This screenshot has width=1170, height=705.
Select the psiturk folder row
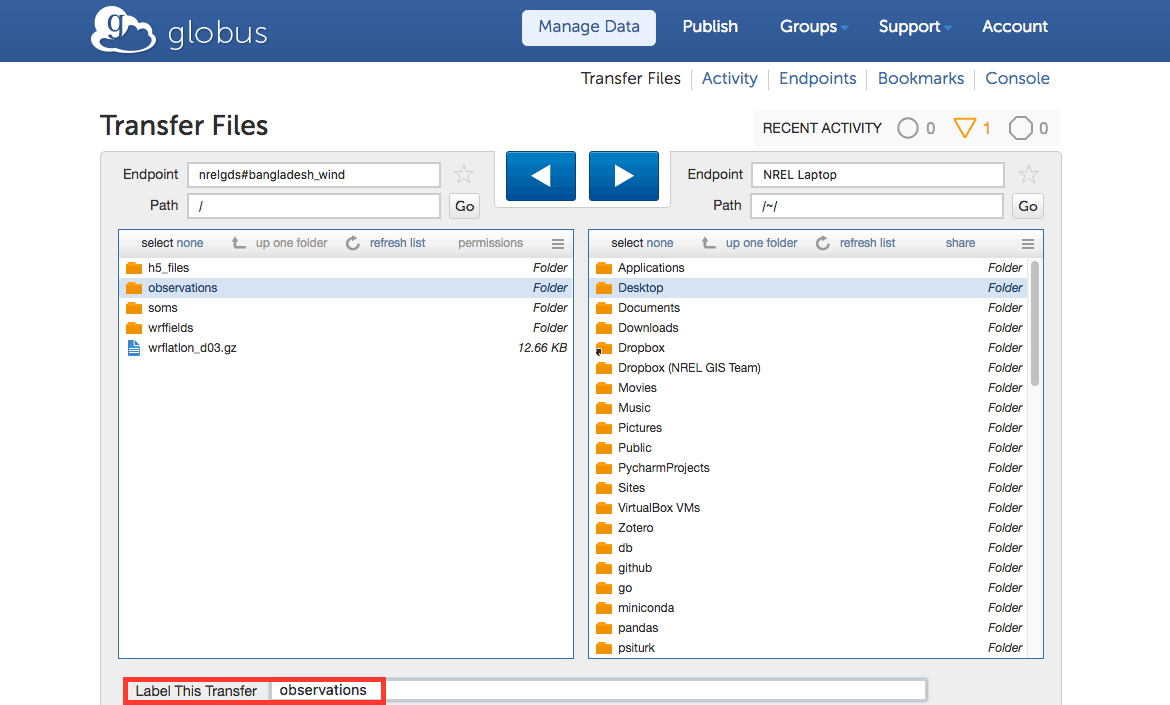click(810, 648)
